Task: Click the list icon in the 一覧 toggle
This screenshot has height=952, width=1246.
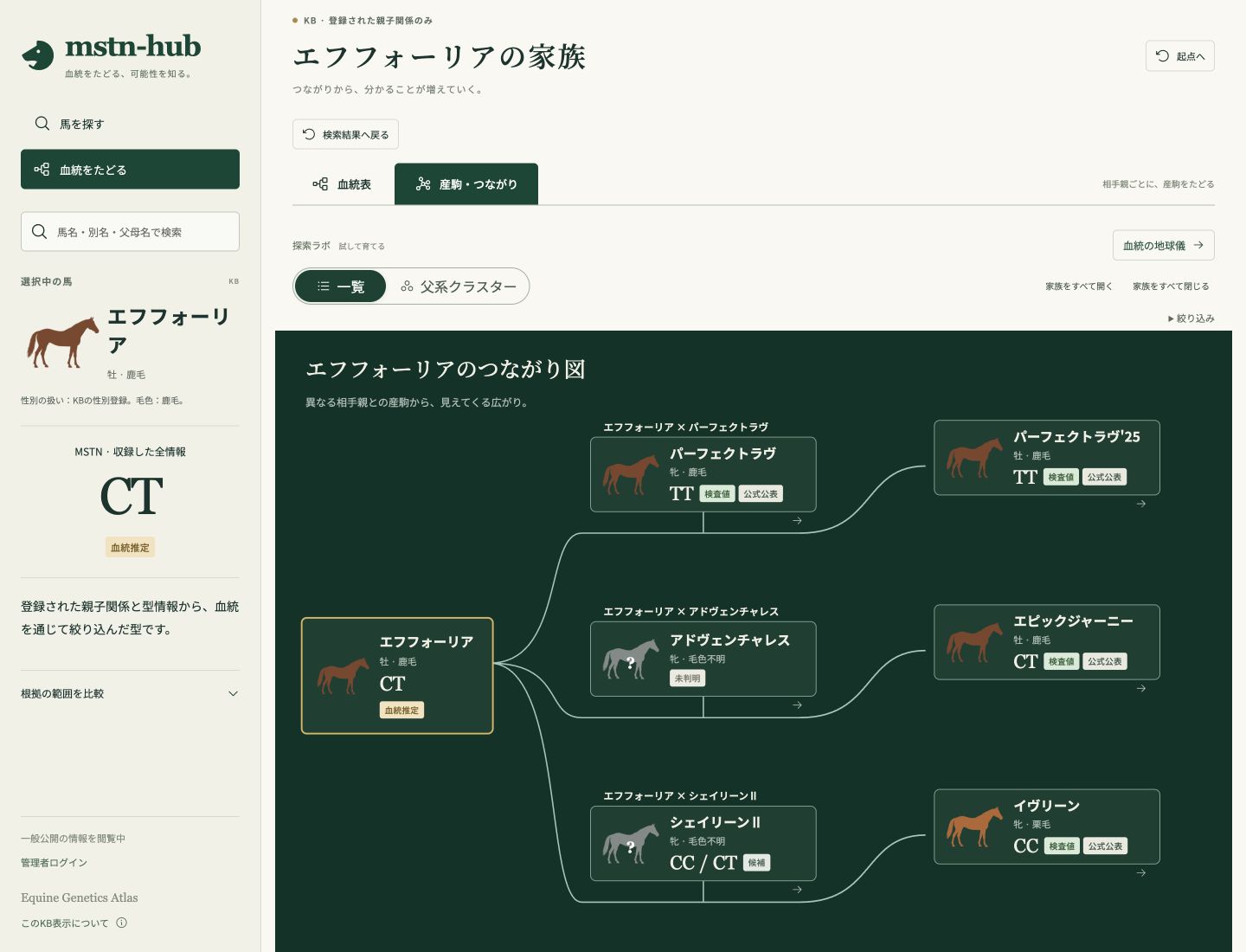Action: coord(323,286)
